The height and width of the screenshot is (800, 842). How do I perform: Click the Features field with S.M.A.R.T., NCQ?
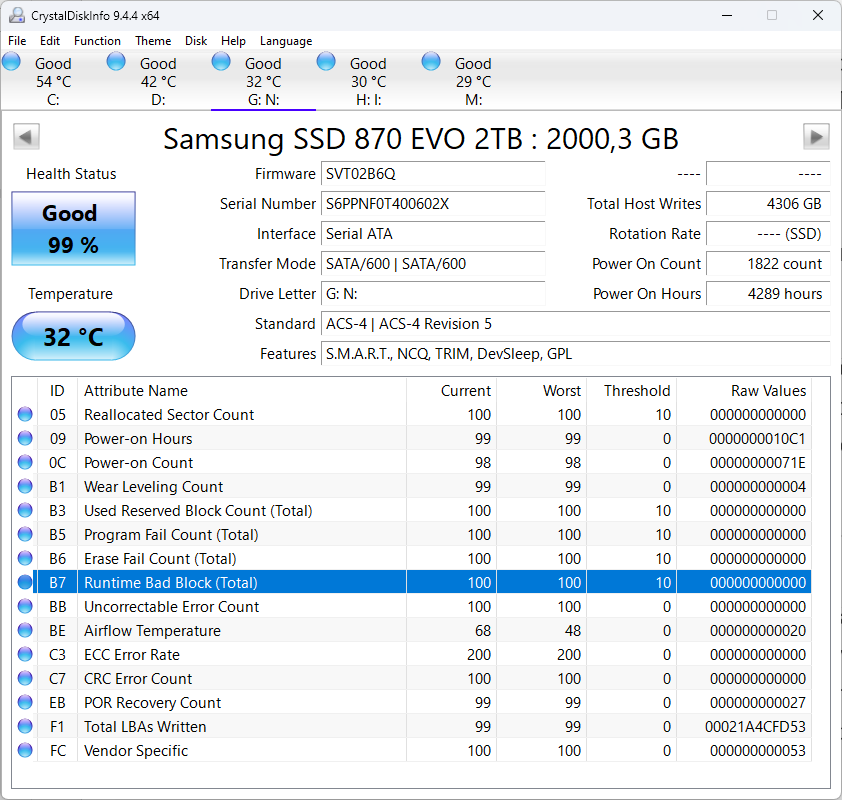point(576,354)
